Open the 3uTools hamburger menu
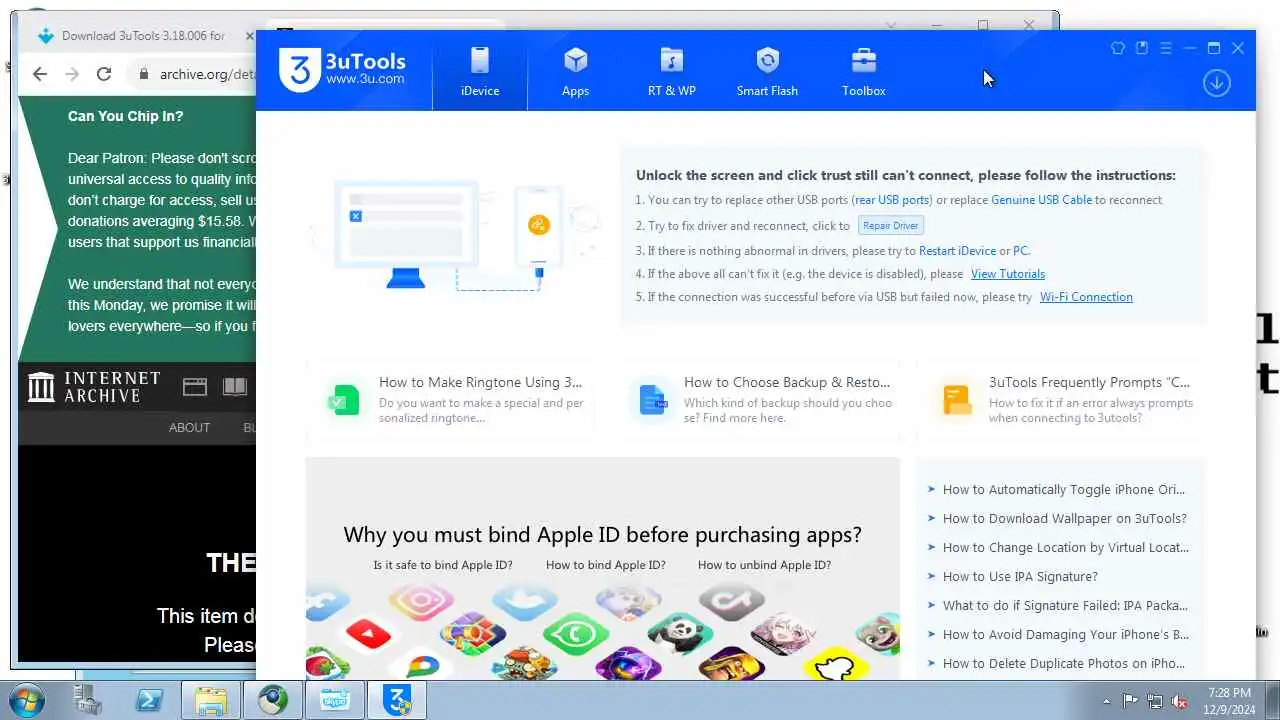Viewport: 1280px width, 720px height. click(1166, 48)
